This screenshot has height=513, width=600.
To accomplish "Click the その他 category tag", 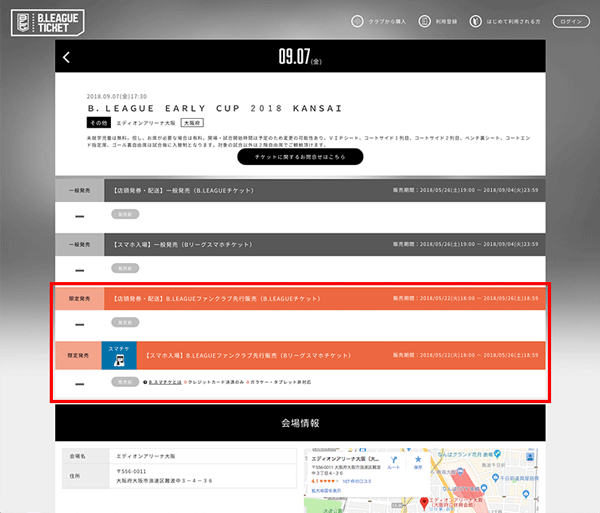I will pyautogui.click(x=99, y=123).
